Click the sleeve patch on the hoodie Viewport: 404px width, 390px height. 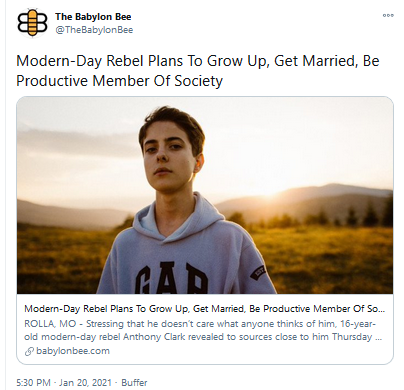click(x=259, y=273)
